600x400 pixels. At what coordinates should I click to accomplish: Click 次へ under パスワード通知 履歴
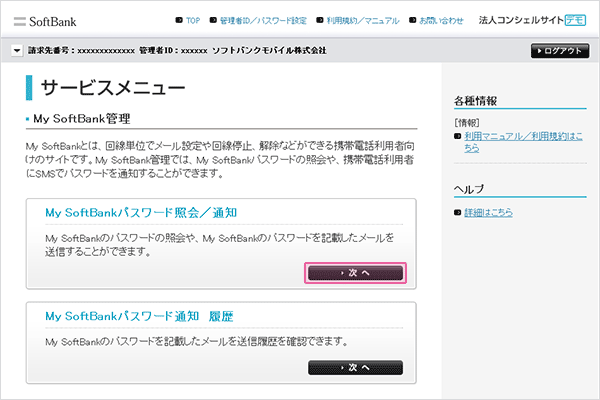pos(355,367)
